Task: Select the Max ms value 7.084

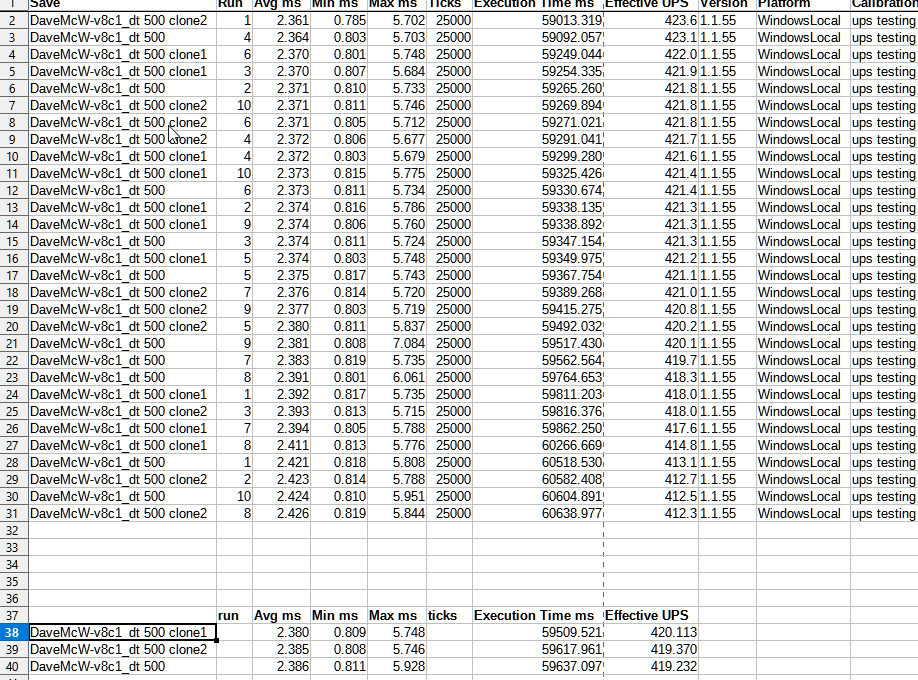Action: [x=396, y=343]
